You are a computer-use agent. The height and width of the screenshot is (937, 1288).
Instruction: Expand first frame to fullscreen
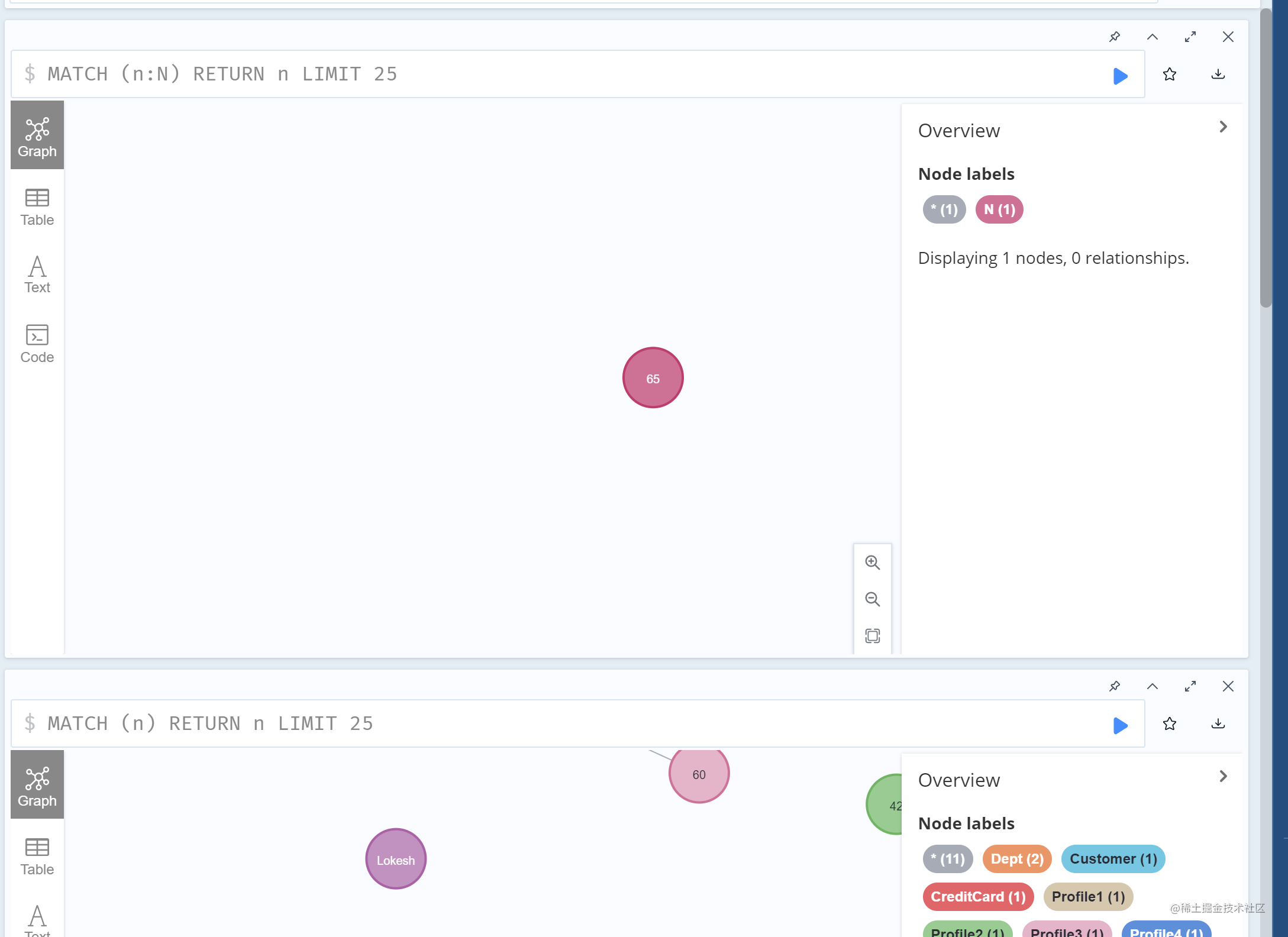coord(1190,37)
